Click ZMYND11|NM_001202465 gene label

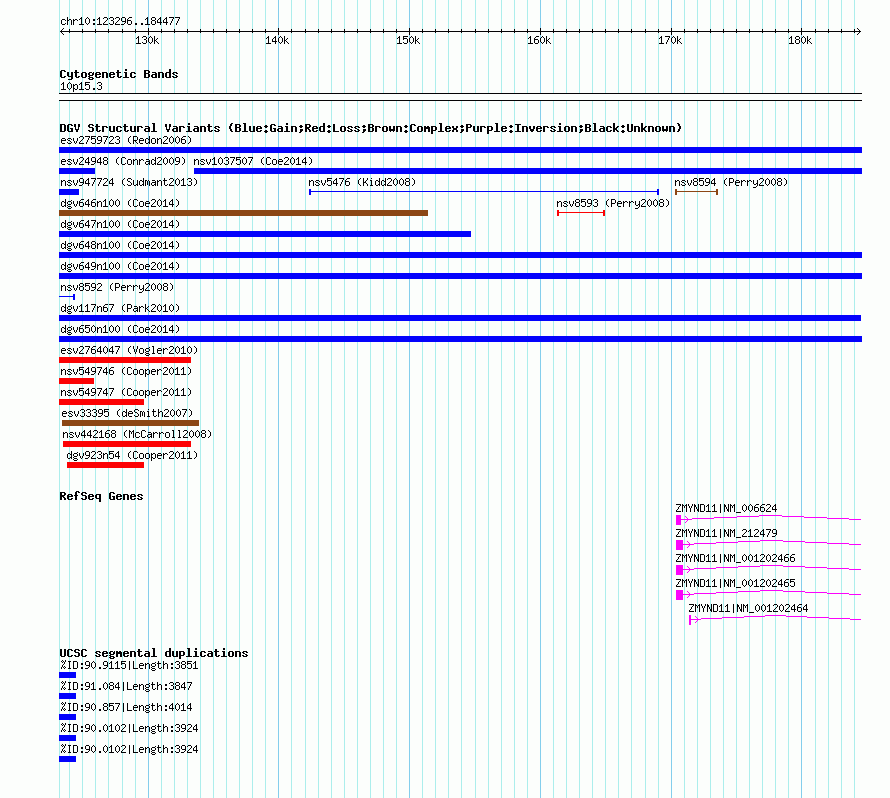[735, 583]
